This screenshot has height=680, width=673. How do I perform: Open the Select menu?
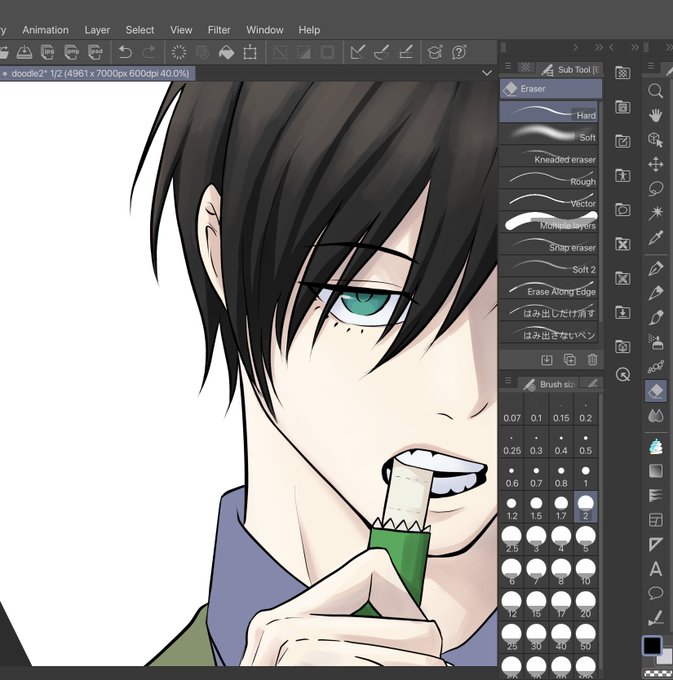coord(140,30)
